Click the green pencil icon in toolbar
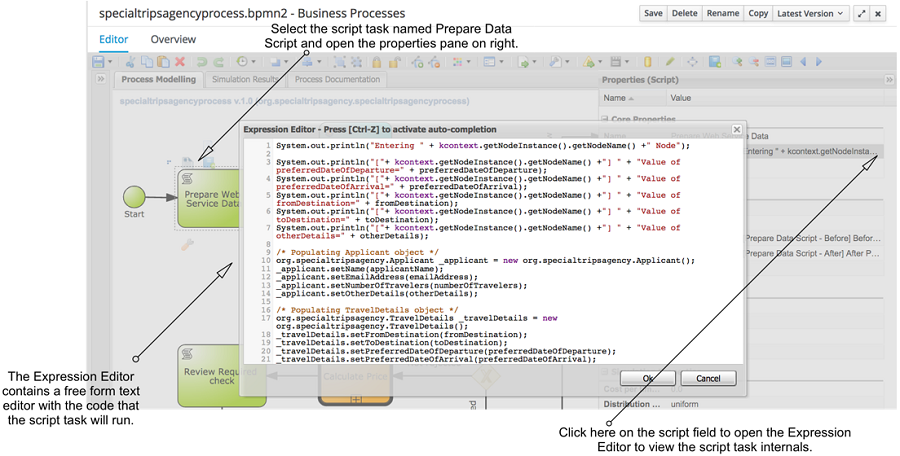Screen dimensions: 900x456 click(x=670, y=62)
